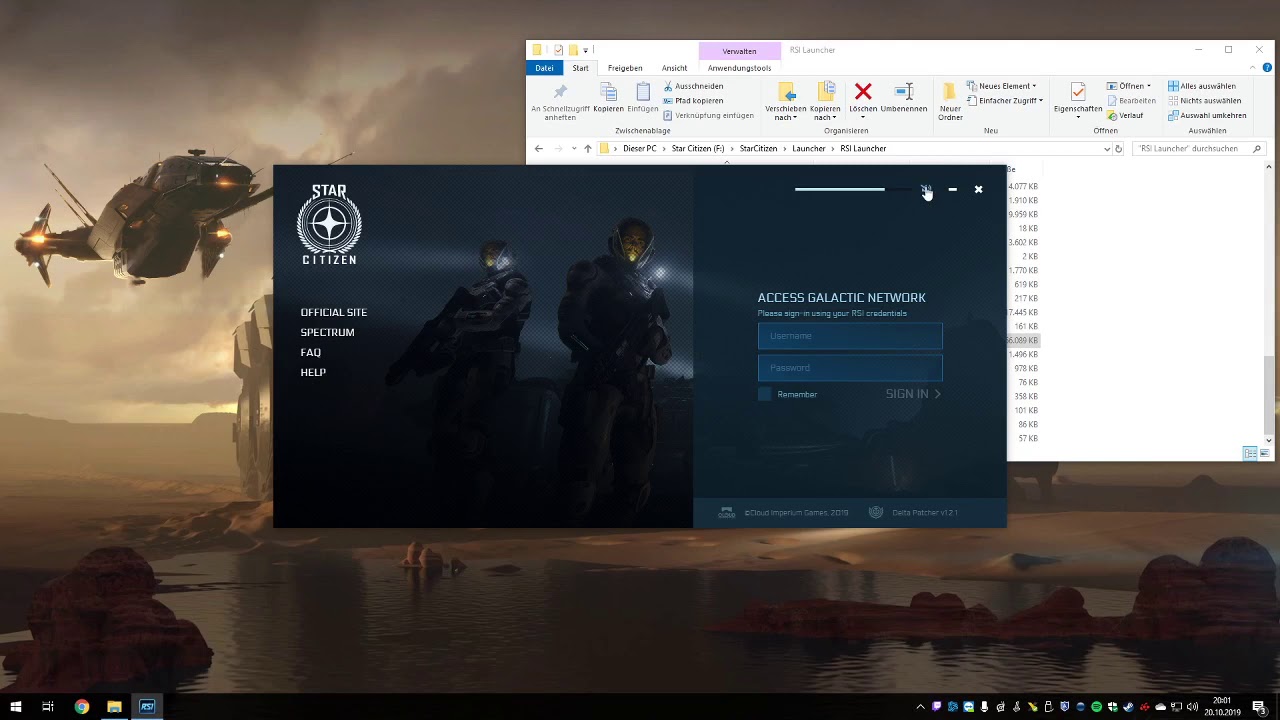Click the Star Citizen logo

pyautogui.click(x=329, y=224)
